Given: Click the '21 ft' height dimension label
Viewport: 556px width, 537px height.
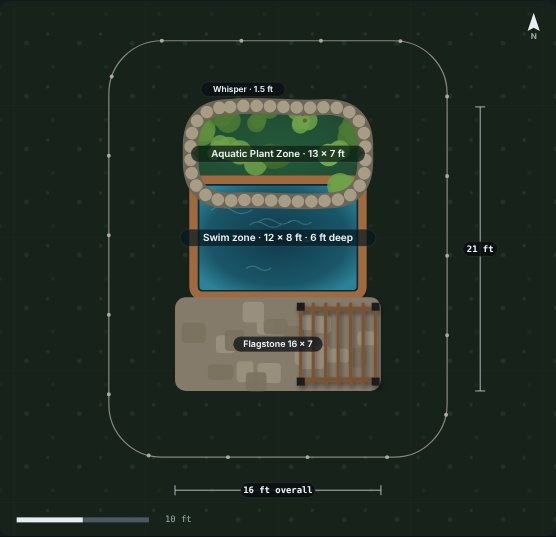Looking at the screenshot, I should [480, 249].
